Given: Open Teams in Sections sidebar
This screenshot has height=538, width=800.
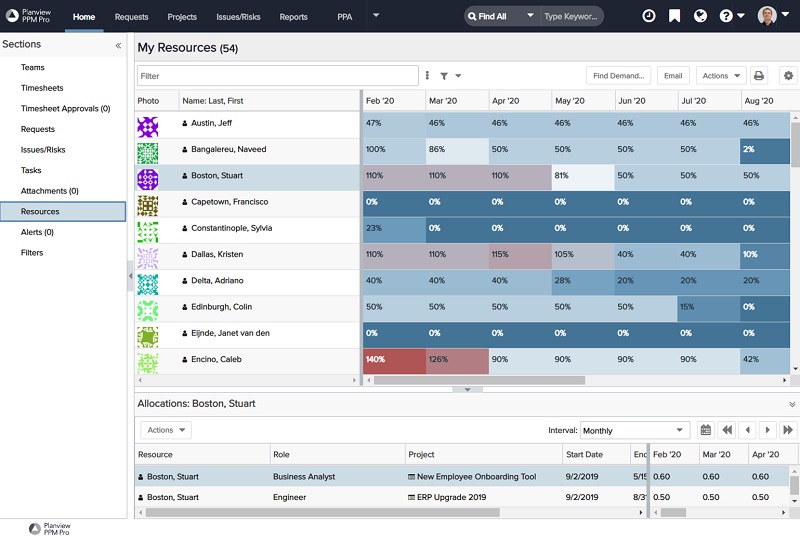Looking at the screenshot, I should click(33, 67).
